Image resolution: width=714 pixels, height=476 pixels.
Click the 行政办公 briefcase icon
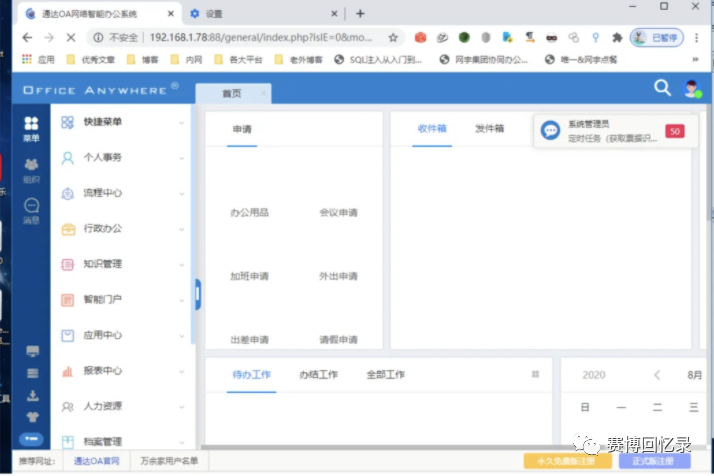point(68,229)
